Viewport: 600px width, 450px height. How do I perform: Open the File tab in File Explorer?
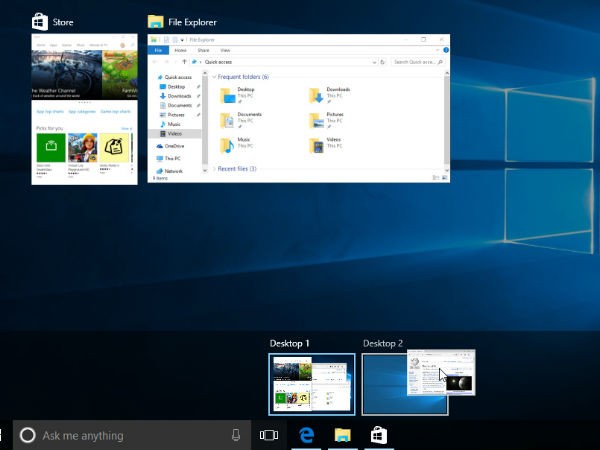coord(158,49)
